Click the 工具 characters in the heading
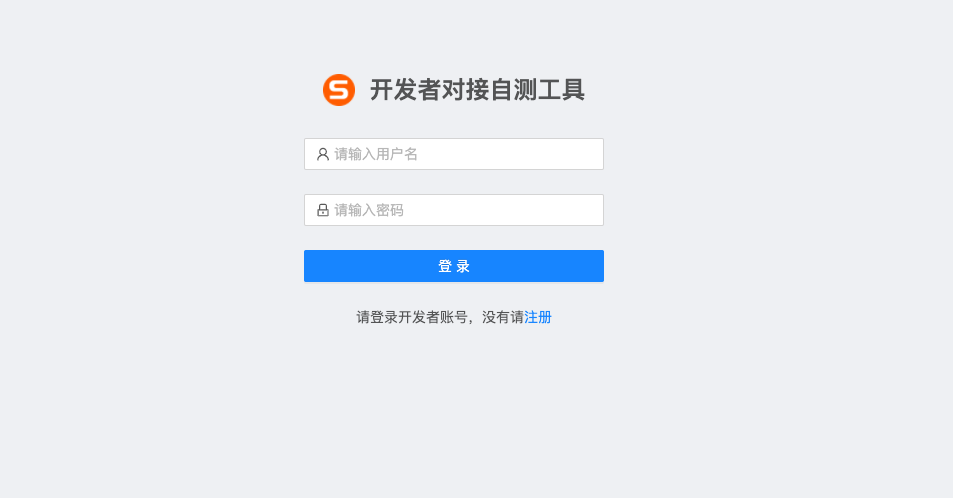The width and height of the screenshot is (953, 498). [x=561, y=90]
